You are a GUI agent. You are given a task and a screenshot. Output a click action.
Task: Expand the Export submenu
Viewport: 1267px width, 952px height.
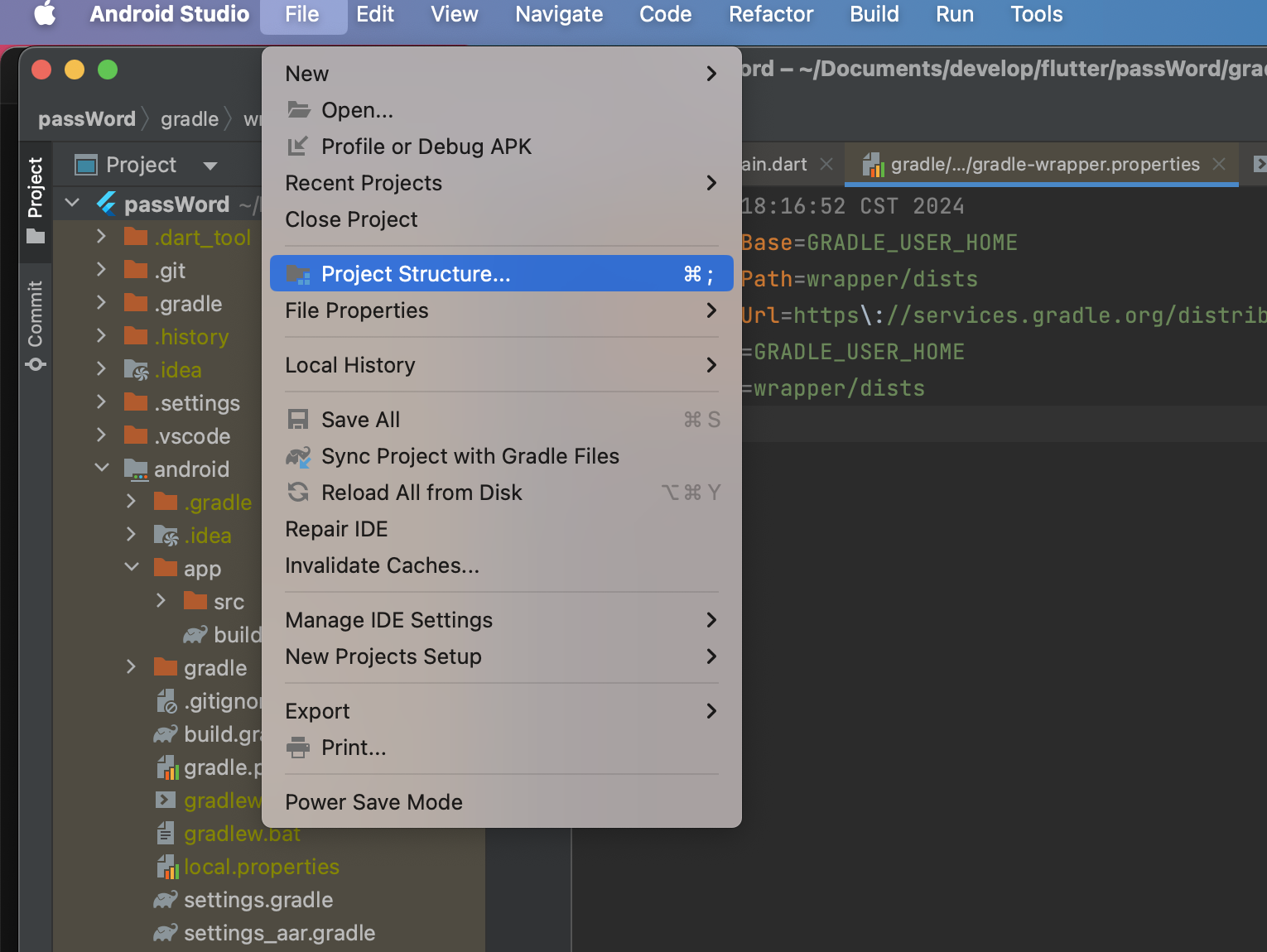[x=501, y=711]
